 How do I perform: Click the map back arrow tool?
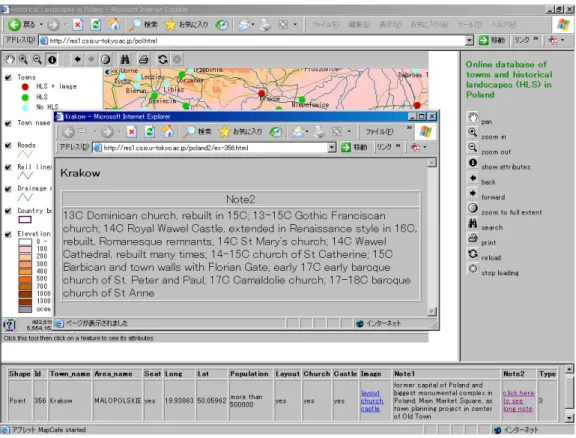78,59
